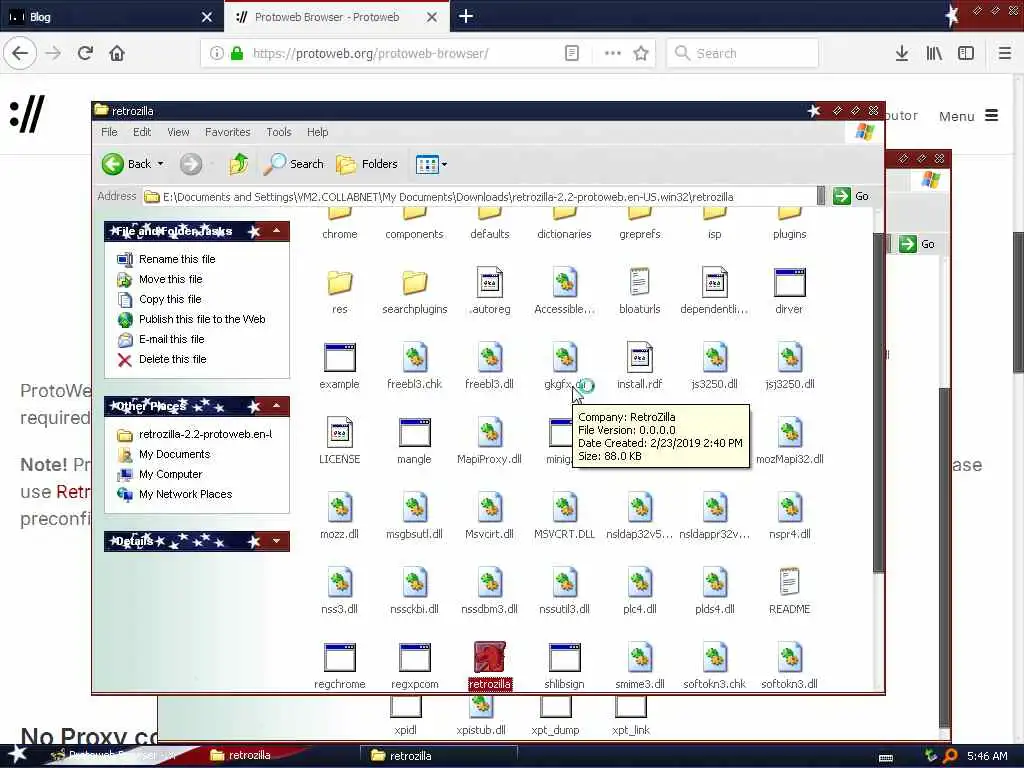Click the Explorer Search toolbar button
This screenshot has height=768, width=1024.
tap(294, 164)
